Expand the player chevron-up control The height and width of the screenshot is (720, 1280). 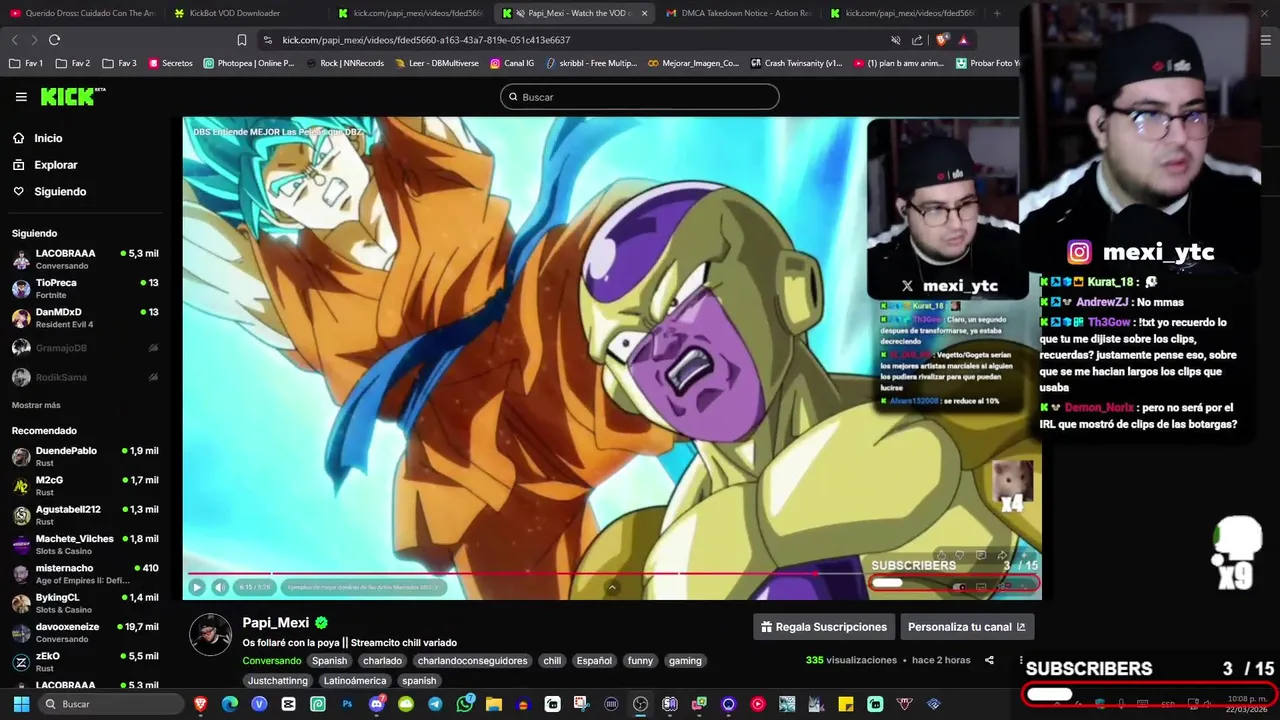612,588
